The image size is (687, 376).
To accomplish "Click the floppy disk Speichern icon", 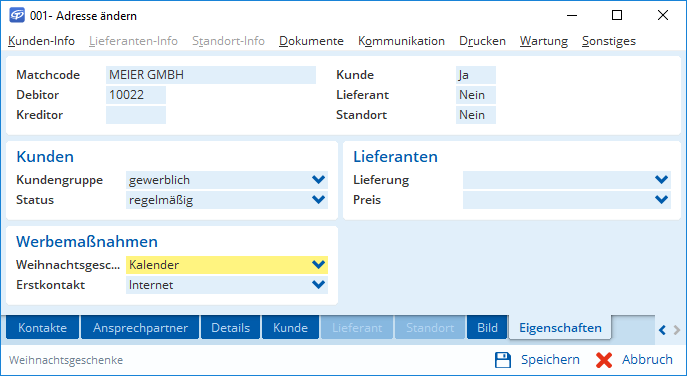I will point(503,360).
